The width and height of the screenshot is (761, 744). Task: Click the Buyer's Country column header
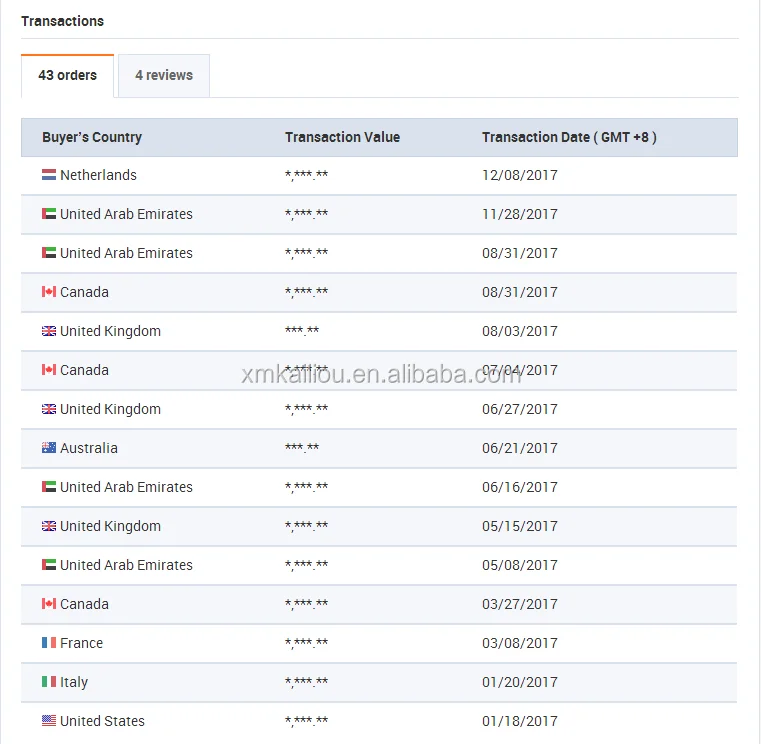tap(92, 137)
